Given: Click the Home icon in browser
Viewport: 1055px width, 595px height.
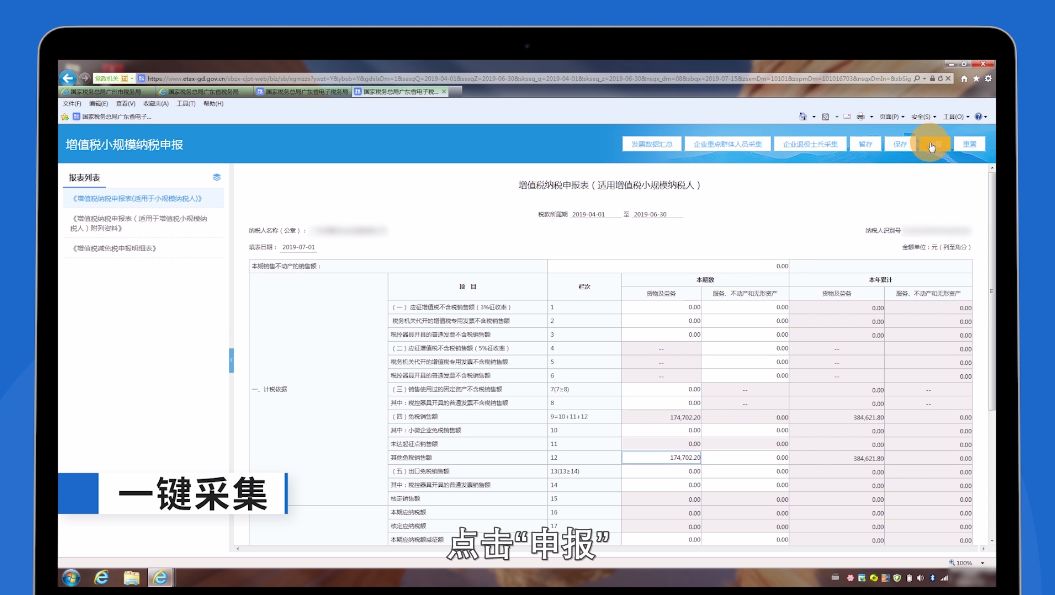Looking at the screenshot, I should 963,79.
